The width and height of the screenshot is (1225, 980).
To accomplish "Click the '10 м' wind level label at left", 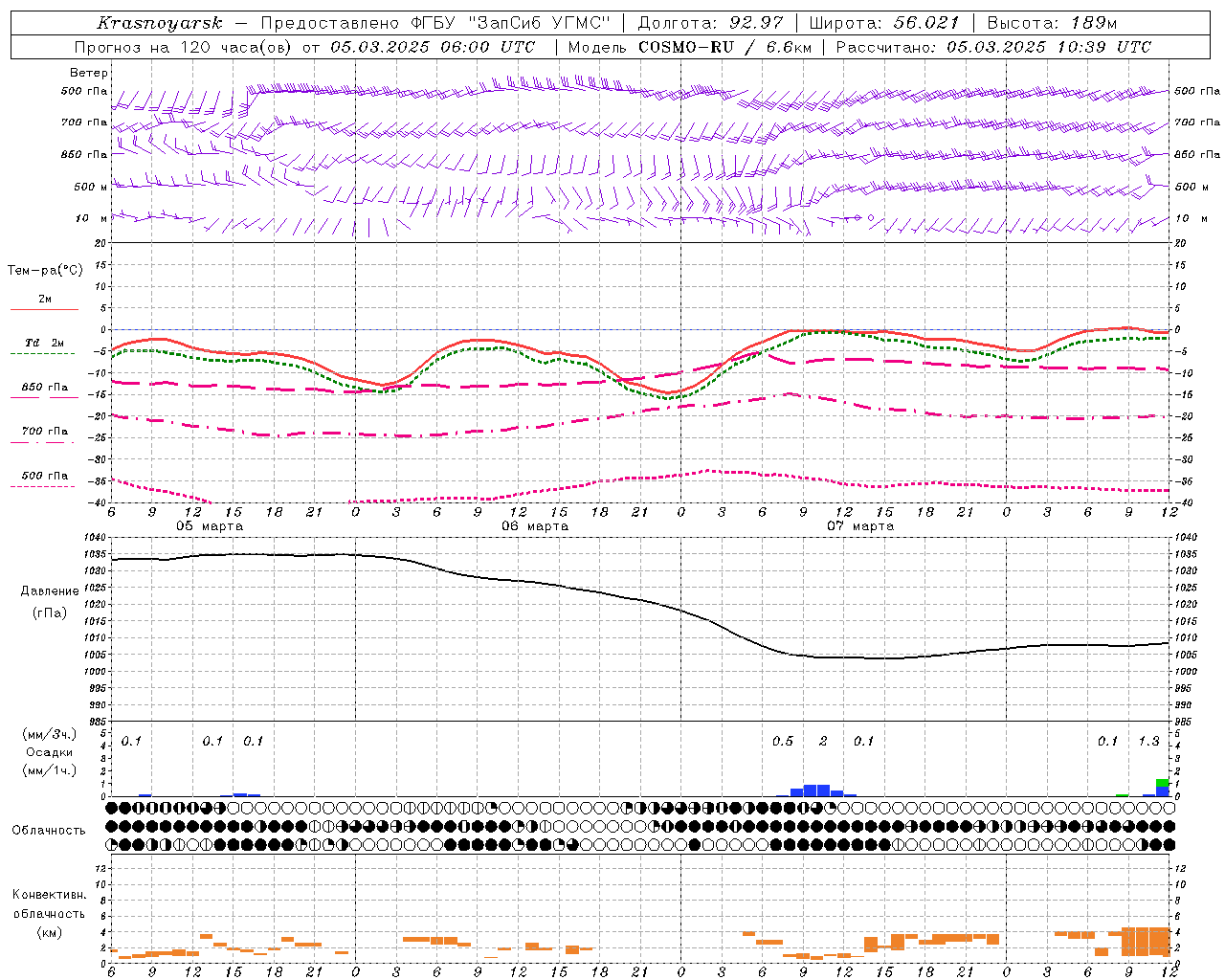I will click(91, 218).
